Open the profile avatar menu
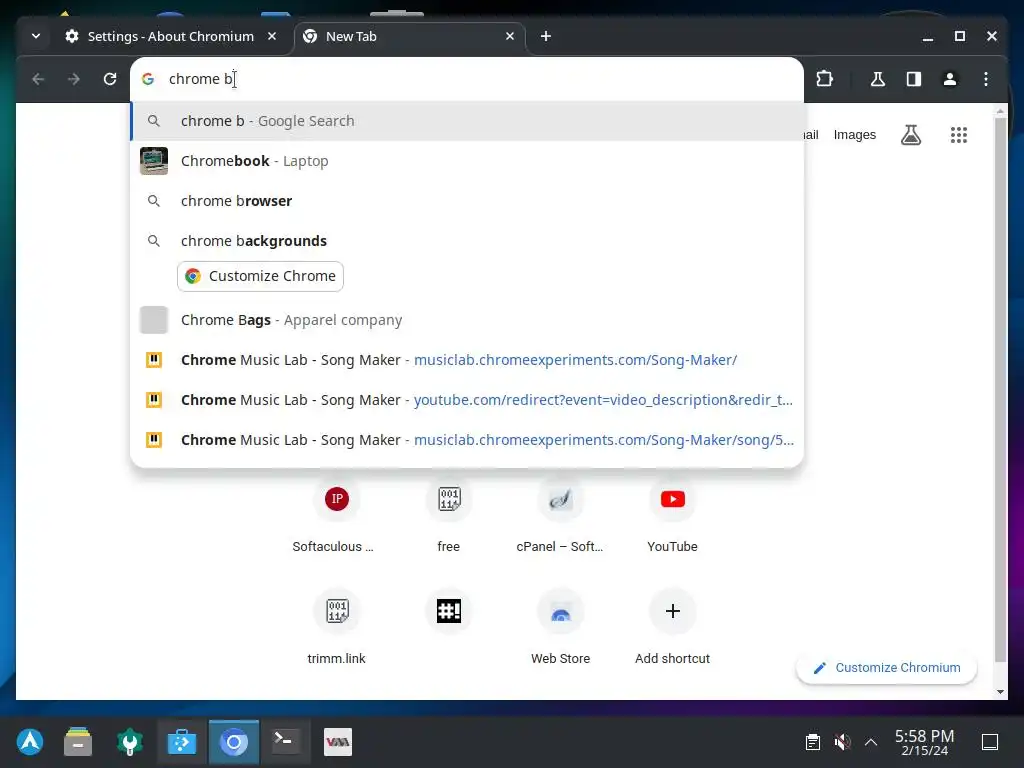 click(x=950, y=79)
